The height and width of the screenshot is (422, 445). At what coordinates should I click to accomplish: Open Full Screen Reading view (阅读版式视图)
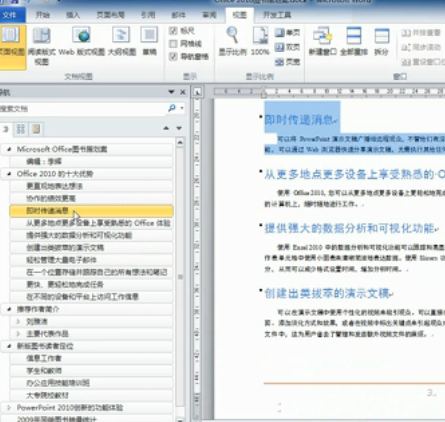point(42,47)
